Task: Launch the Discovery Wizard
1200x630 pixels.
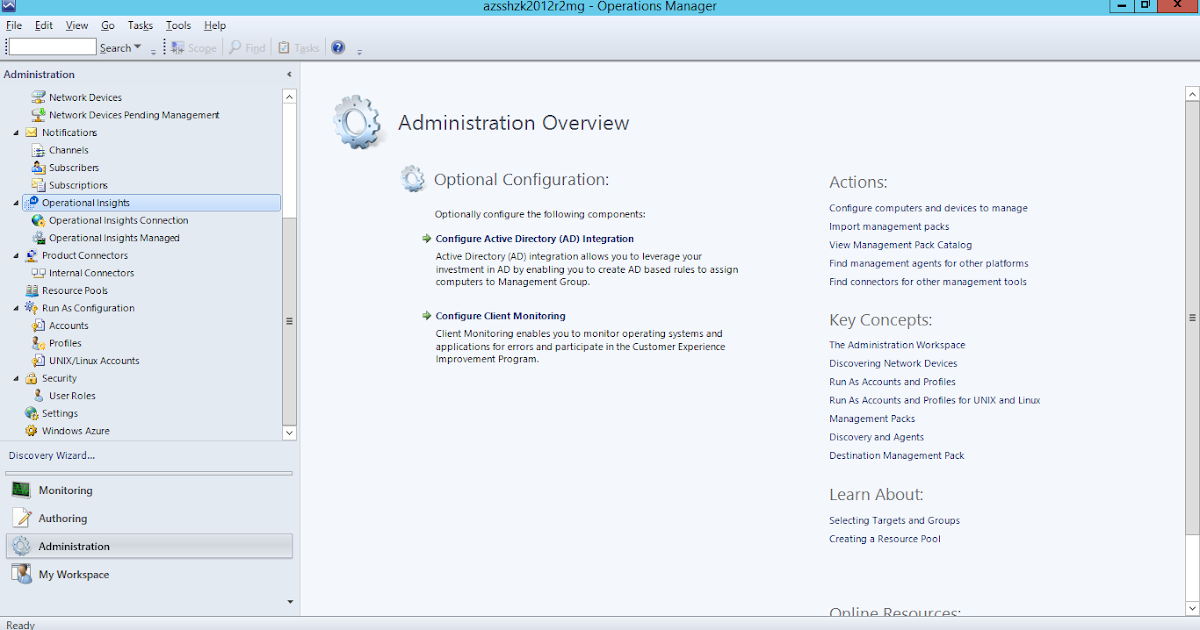Action: (x=52, y=455)
